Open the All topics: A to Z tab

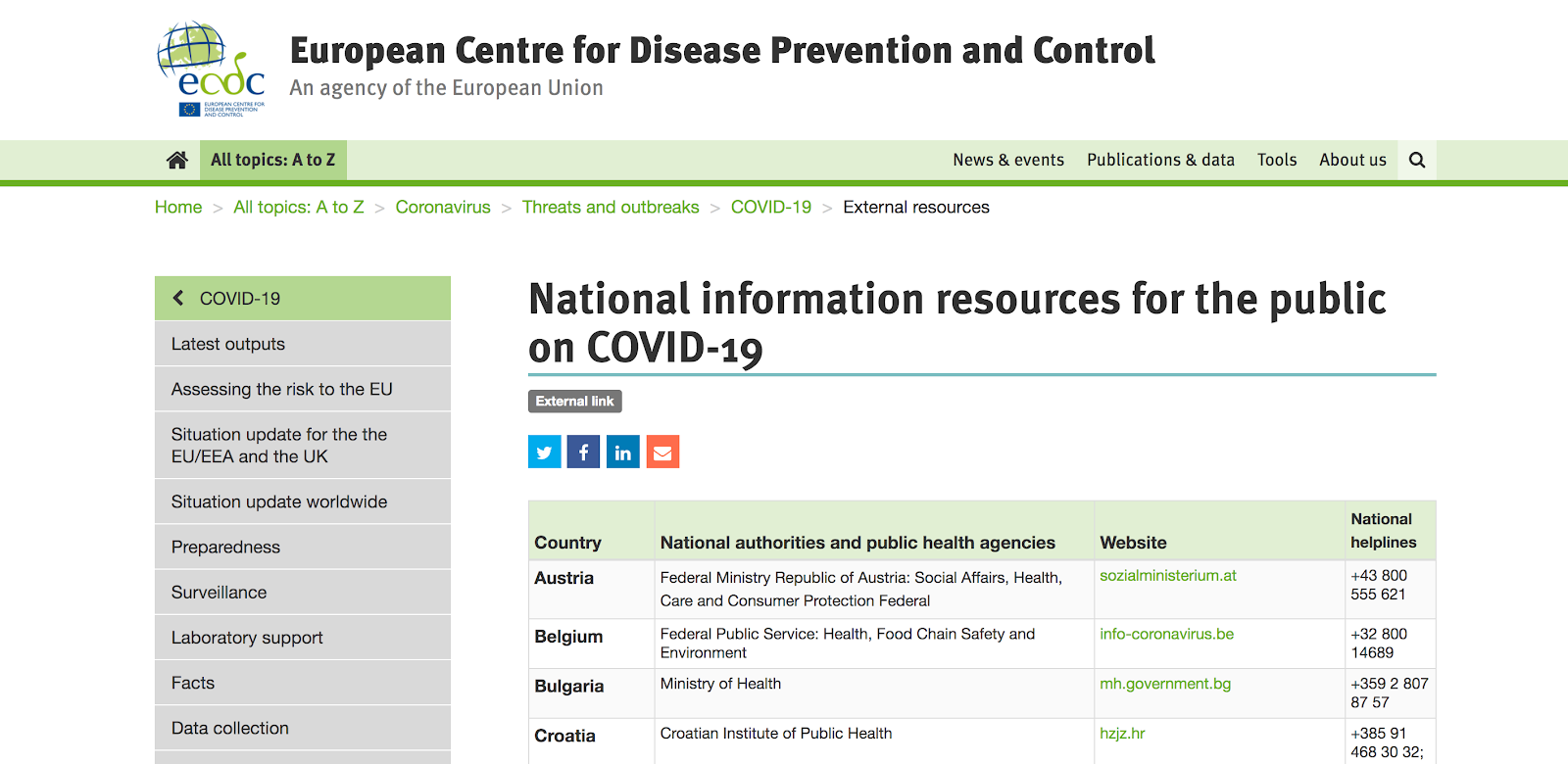pyautogui.click(x=273, y=160)
